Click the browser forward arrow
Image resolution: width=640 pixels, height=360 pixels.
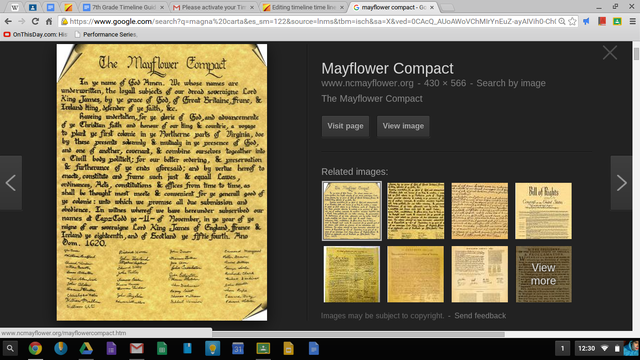coord(21,21)
